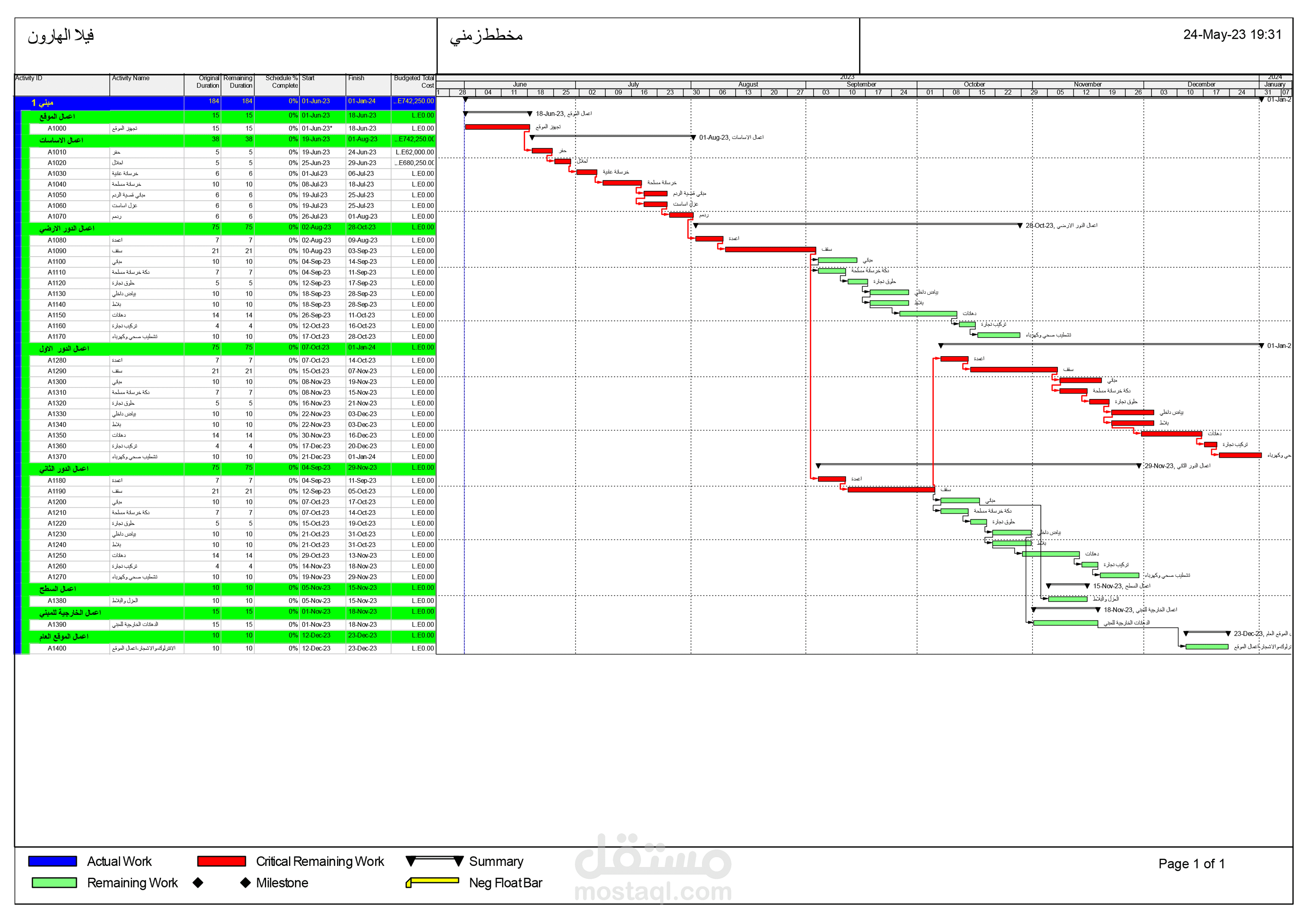Select the Activity ID column header
Image resolution: width=1307 pixels, height=924 pixels.
62,85
